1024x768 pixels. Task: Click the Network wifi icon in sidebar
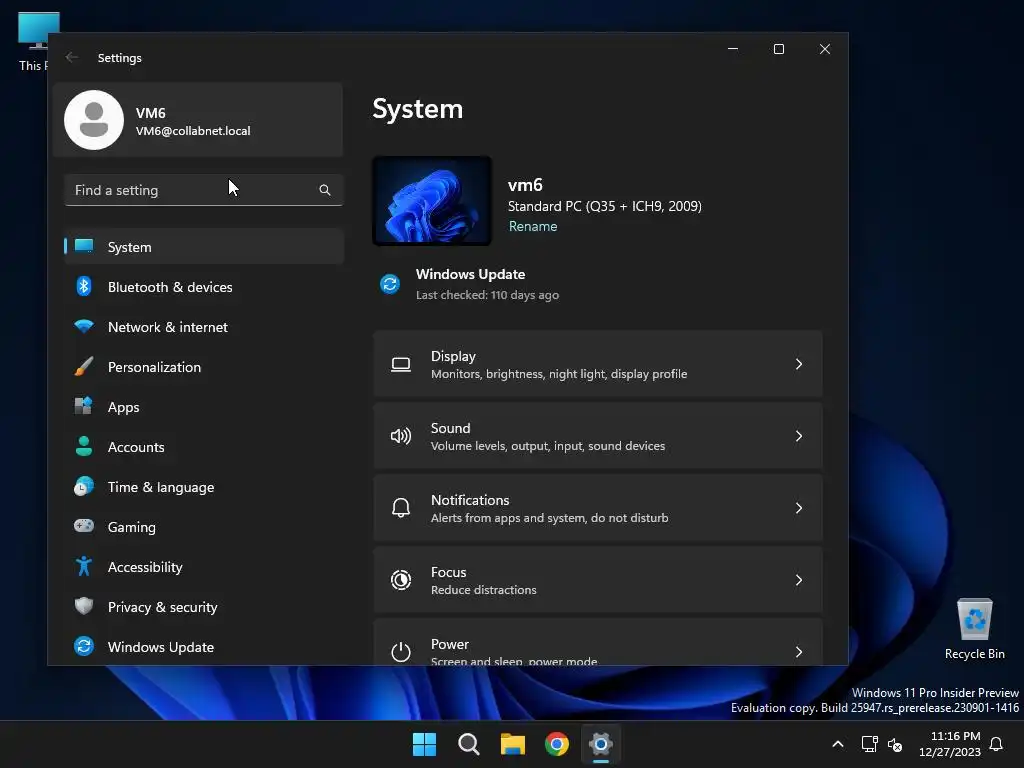[84, 326]
